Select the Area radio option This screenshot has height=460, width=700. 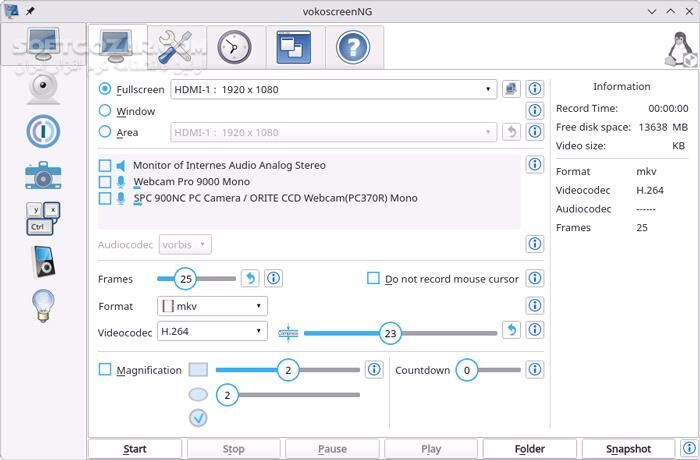[104, 132]
